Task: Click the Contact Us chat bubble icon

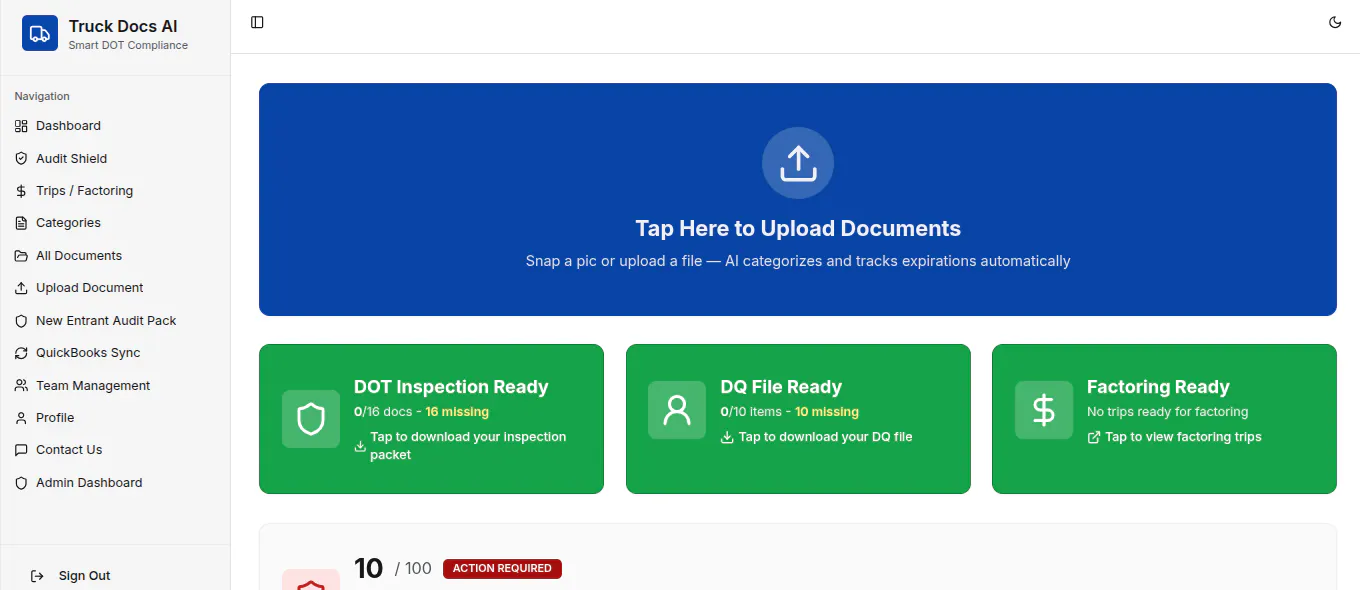Action: pyautogui.click(x=21, y=450)
